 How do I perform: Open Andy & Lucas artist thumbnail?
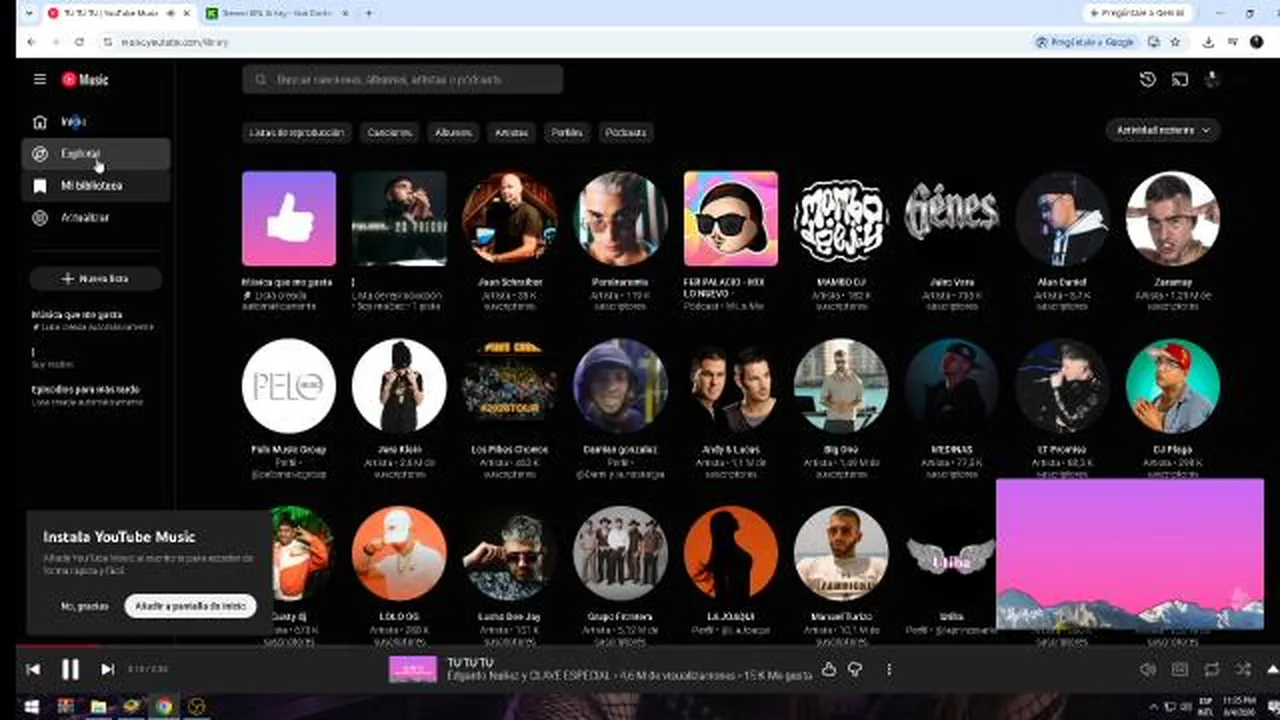pos(731,386)
